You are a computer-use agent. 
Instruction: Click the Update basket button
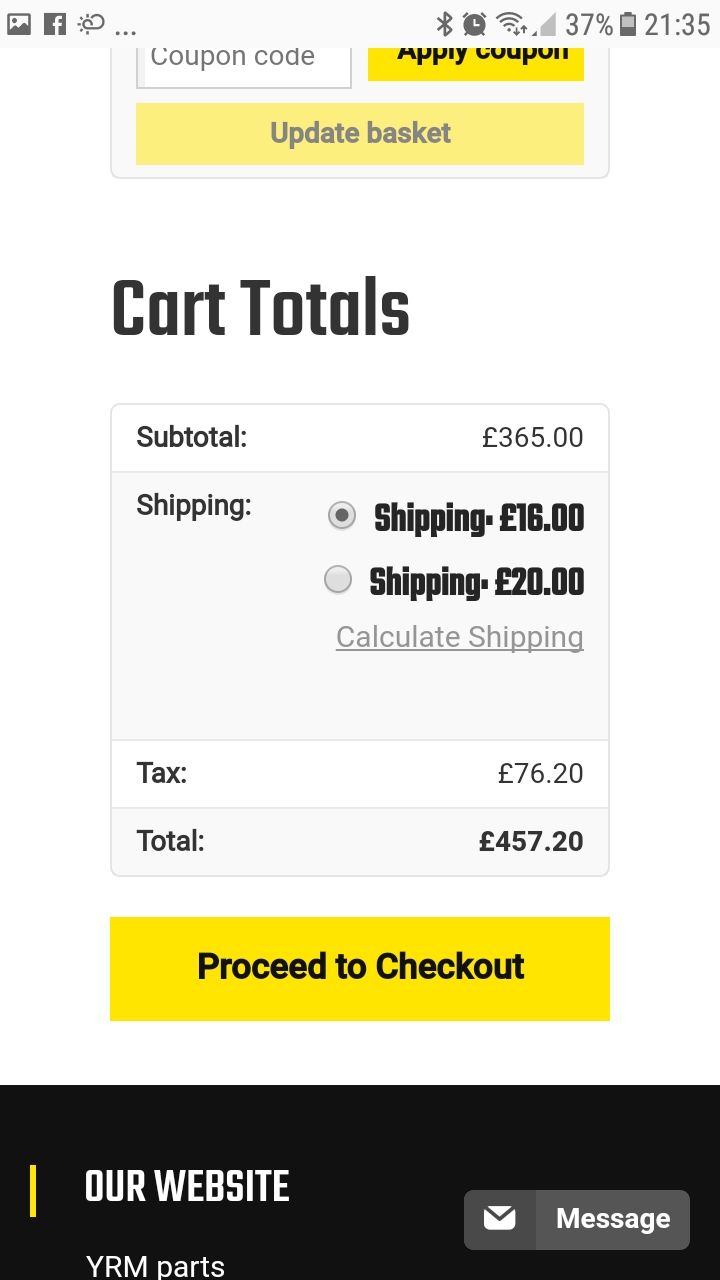[360, 133]
